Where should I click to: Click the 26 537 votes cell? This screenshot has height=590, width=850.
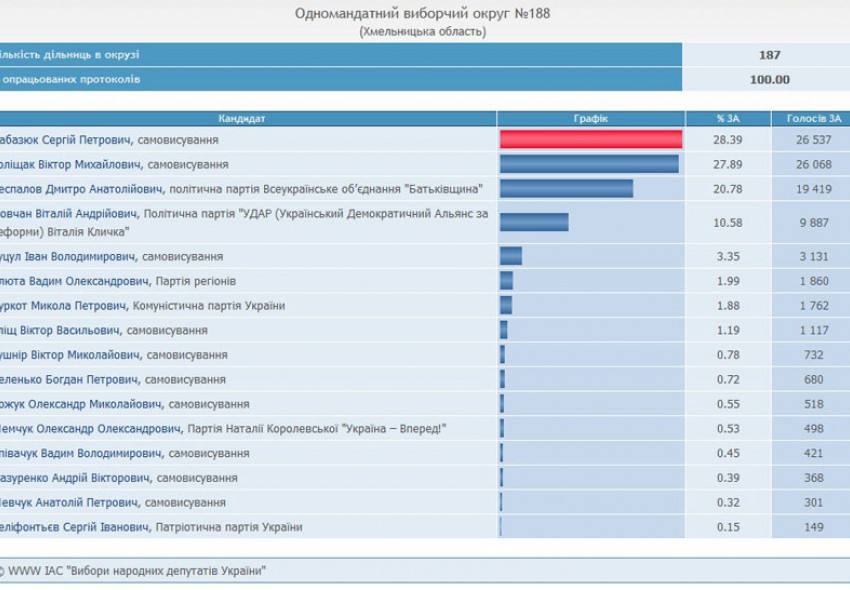click(812, 140)
